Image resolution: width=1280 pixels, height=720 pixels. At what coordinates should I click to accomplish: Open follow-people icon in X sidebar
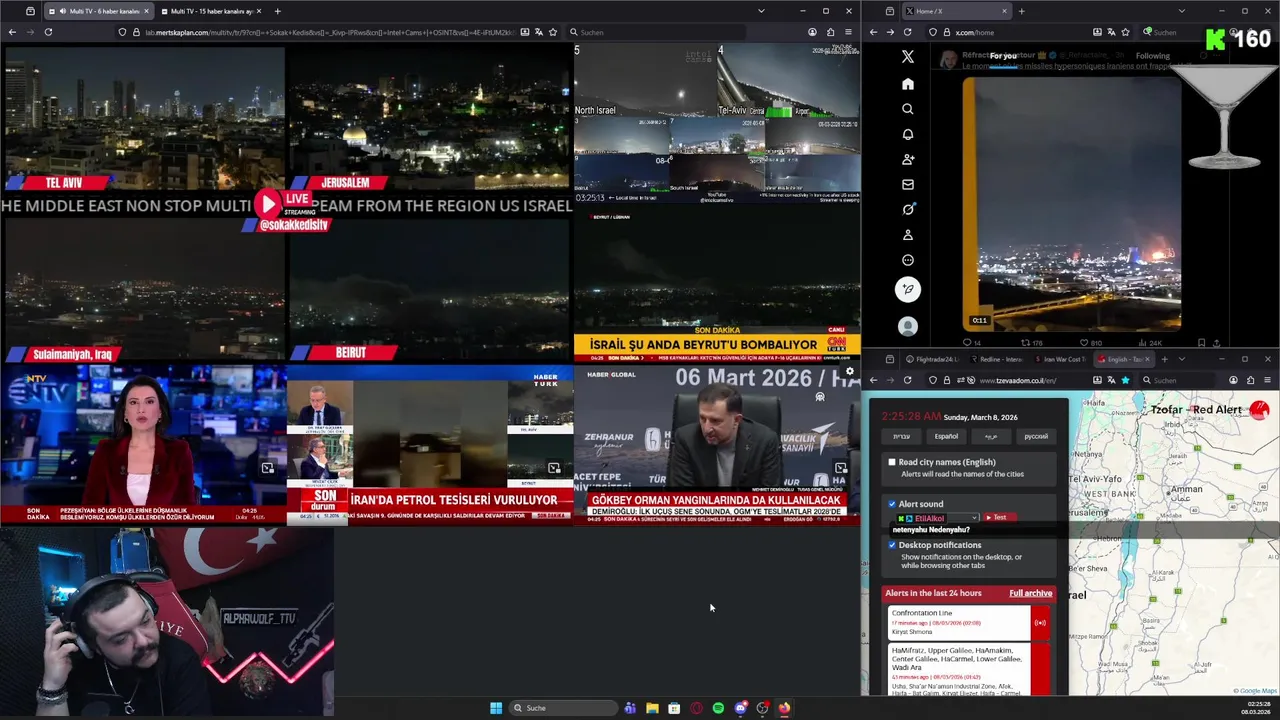coord(907,159)
